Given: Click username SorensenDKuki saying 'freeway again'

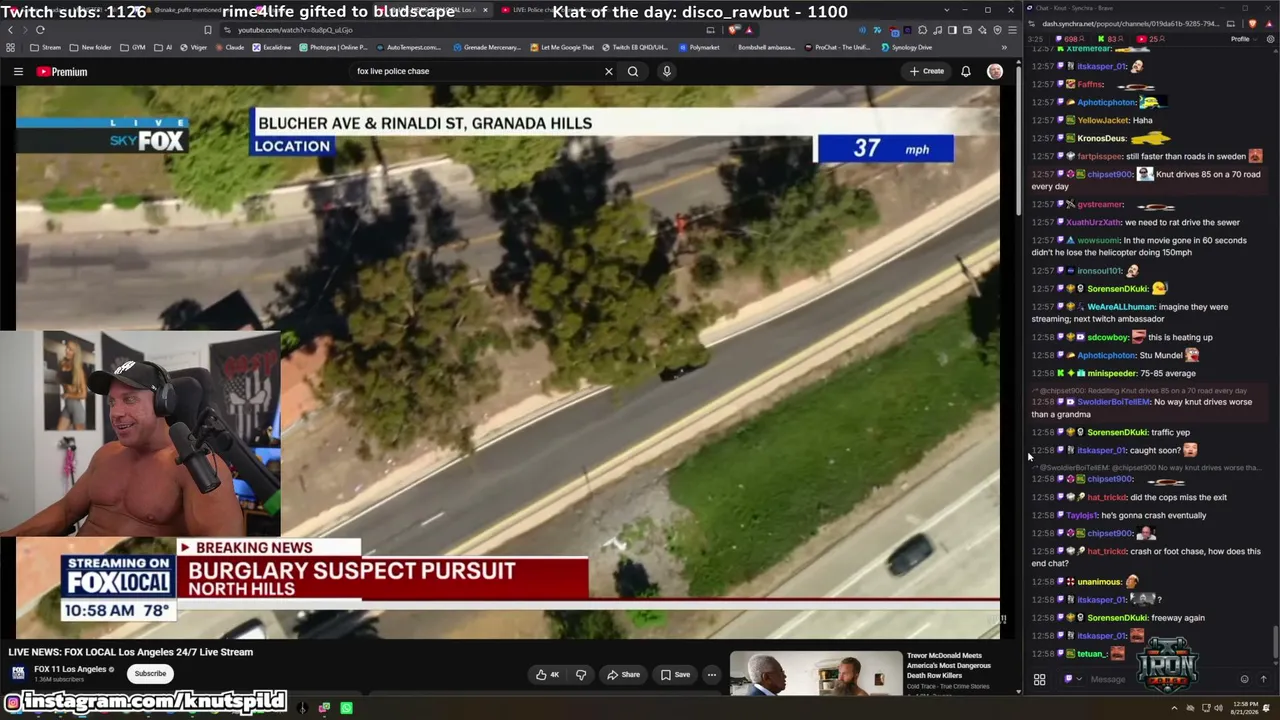Looking at the screenshot, I should point(1117,618).
